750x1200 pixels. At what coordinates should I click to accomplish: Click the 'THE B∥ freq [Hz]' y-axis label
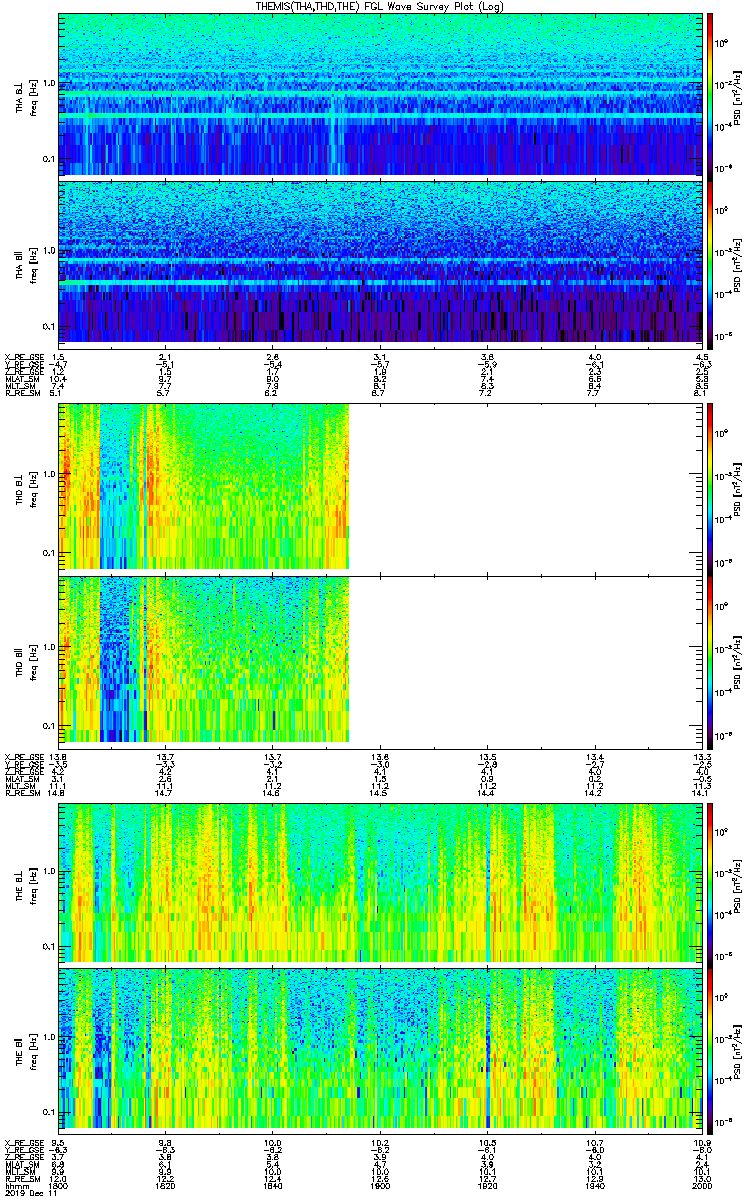pos(26,1050)
